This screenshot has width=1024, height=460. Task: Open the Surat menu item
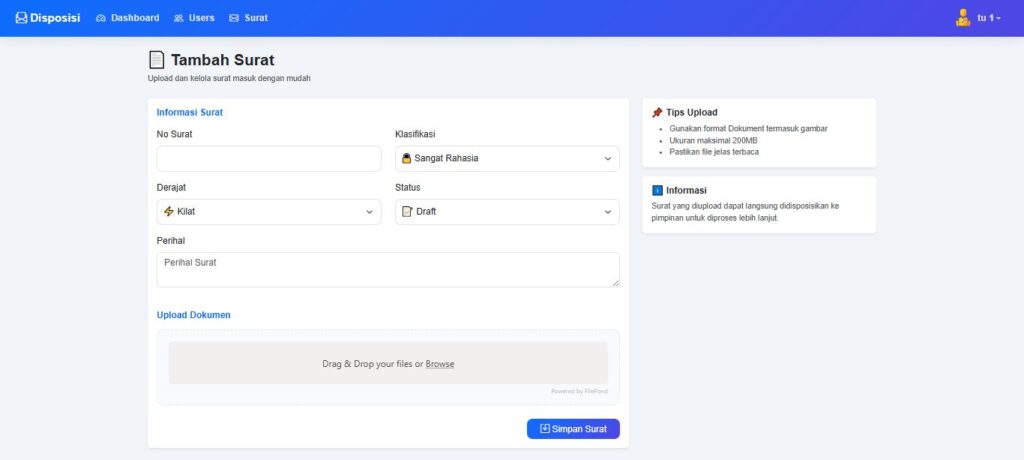[248, 18]
